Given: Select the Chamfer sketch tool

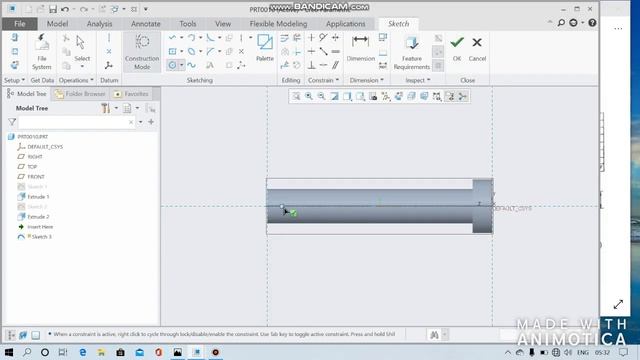Looking at the screenshot, I should click(x=210, y=51).
